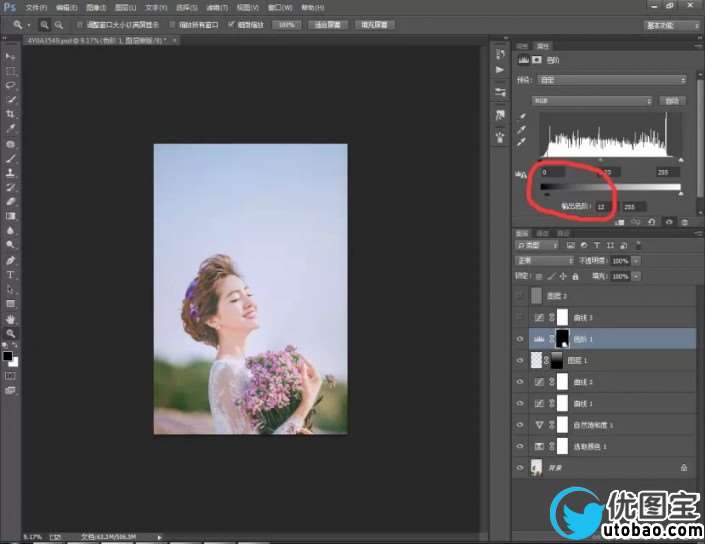Show the hidden 图层 2 layer
705x544 pixels.
pos(520,296)
